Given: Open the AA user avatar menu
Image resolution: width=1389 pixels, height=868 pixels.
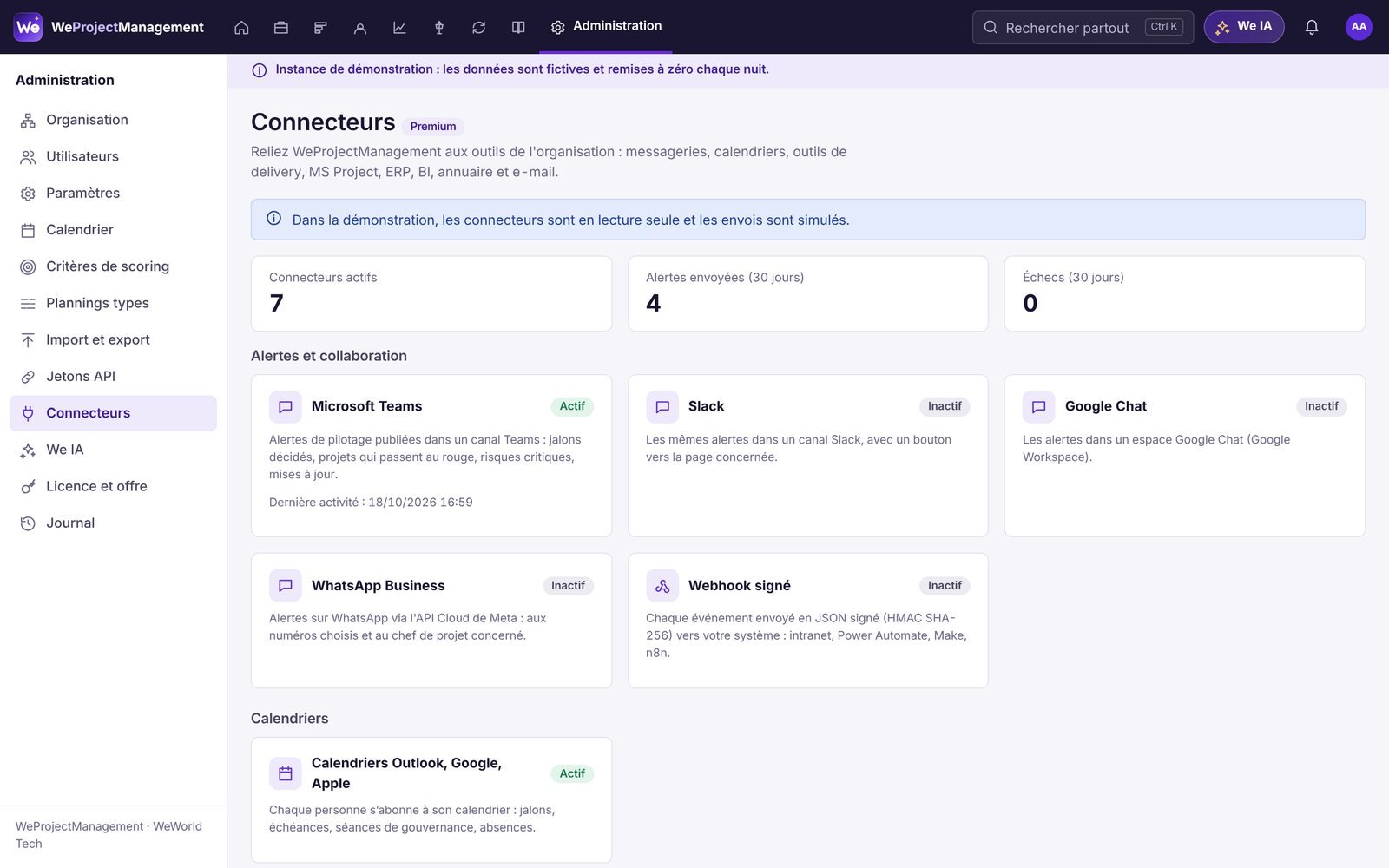Looking at the screenshot, I should coord(1359,27).
